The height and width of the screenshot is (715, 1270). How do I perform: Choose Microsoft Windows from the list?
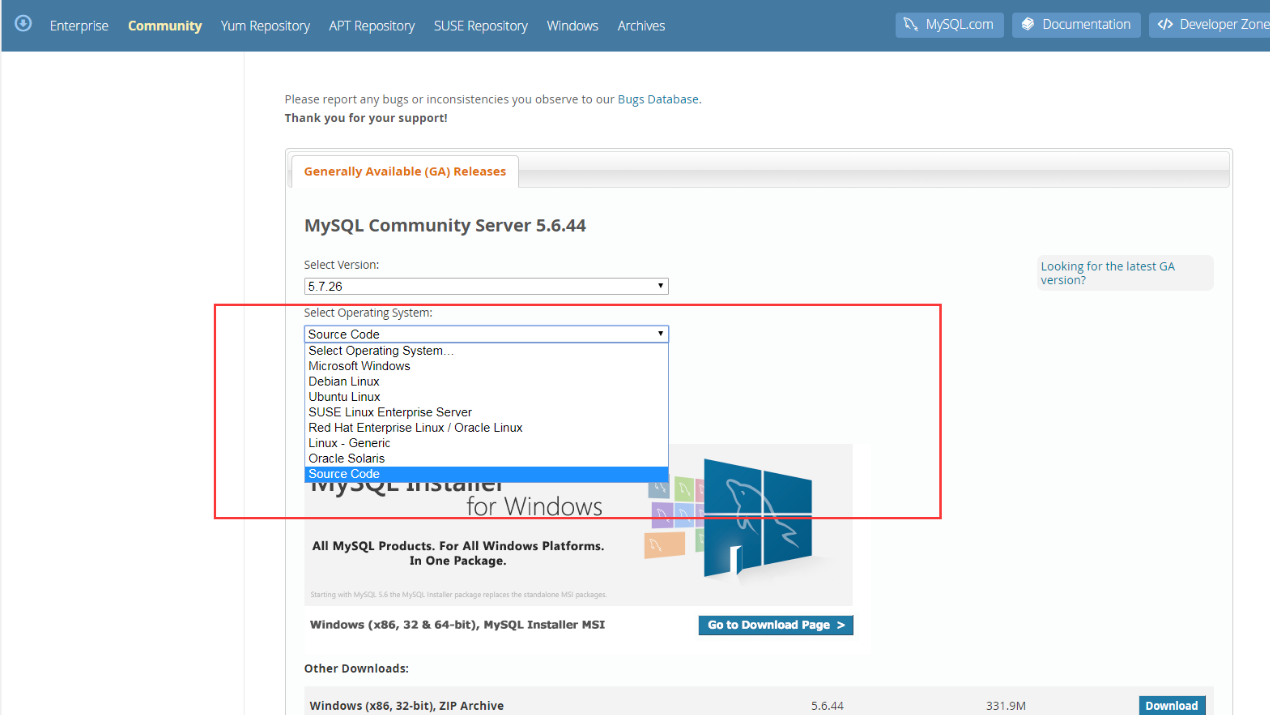(486, 366)
